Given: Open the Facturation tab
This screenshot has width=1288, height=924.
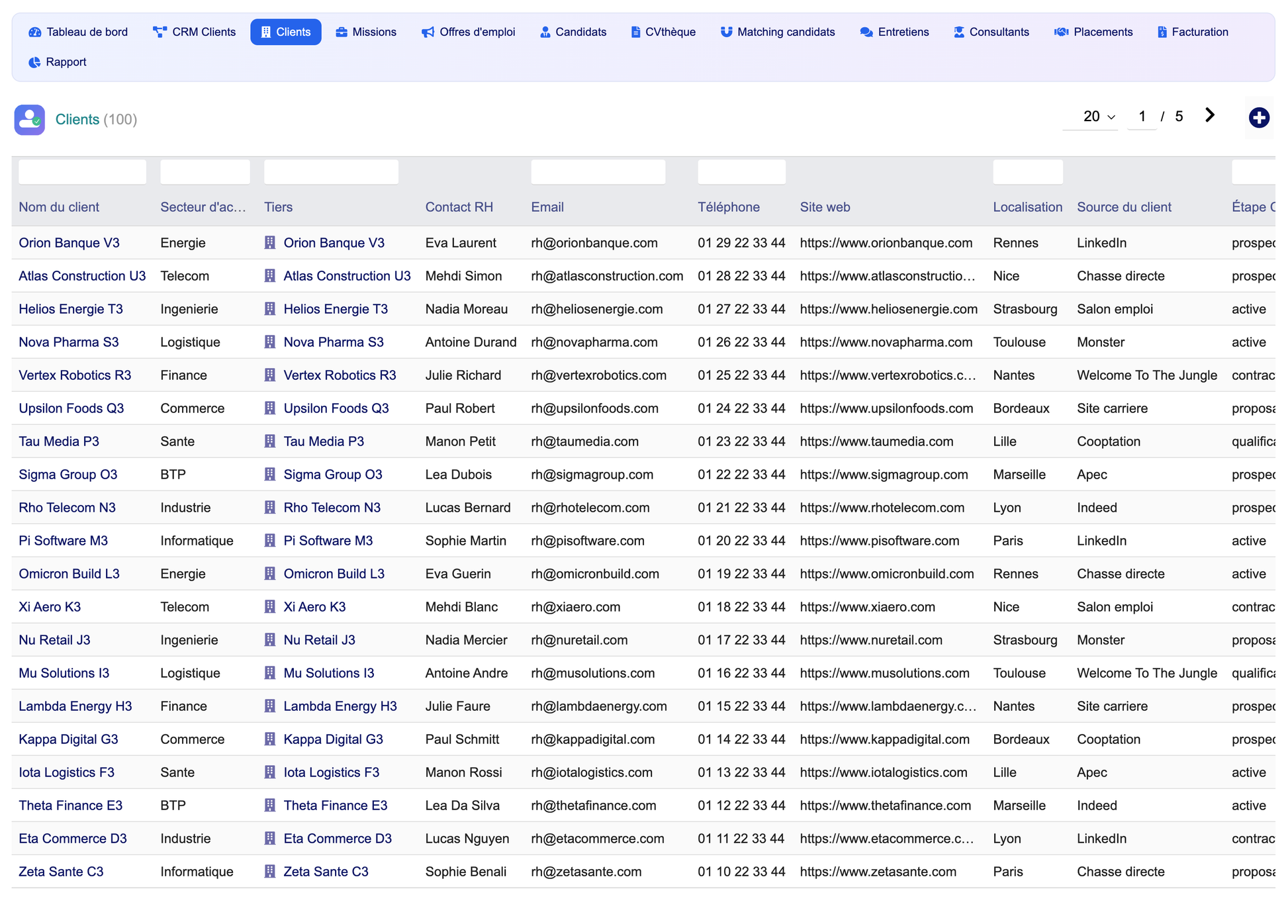Looking at the screenshot, I should coord(1193,32).
